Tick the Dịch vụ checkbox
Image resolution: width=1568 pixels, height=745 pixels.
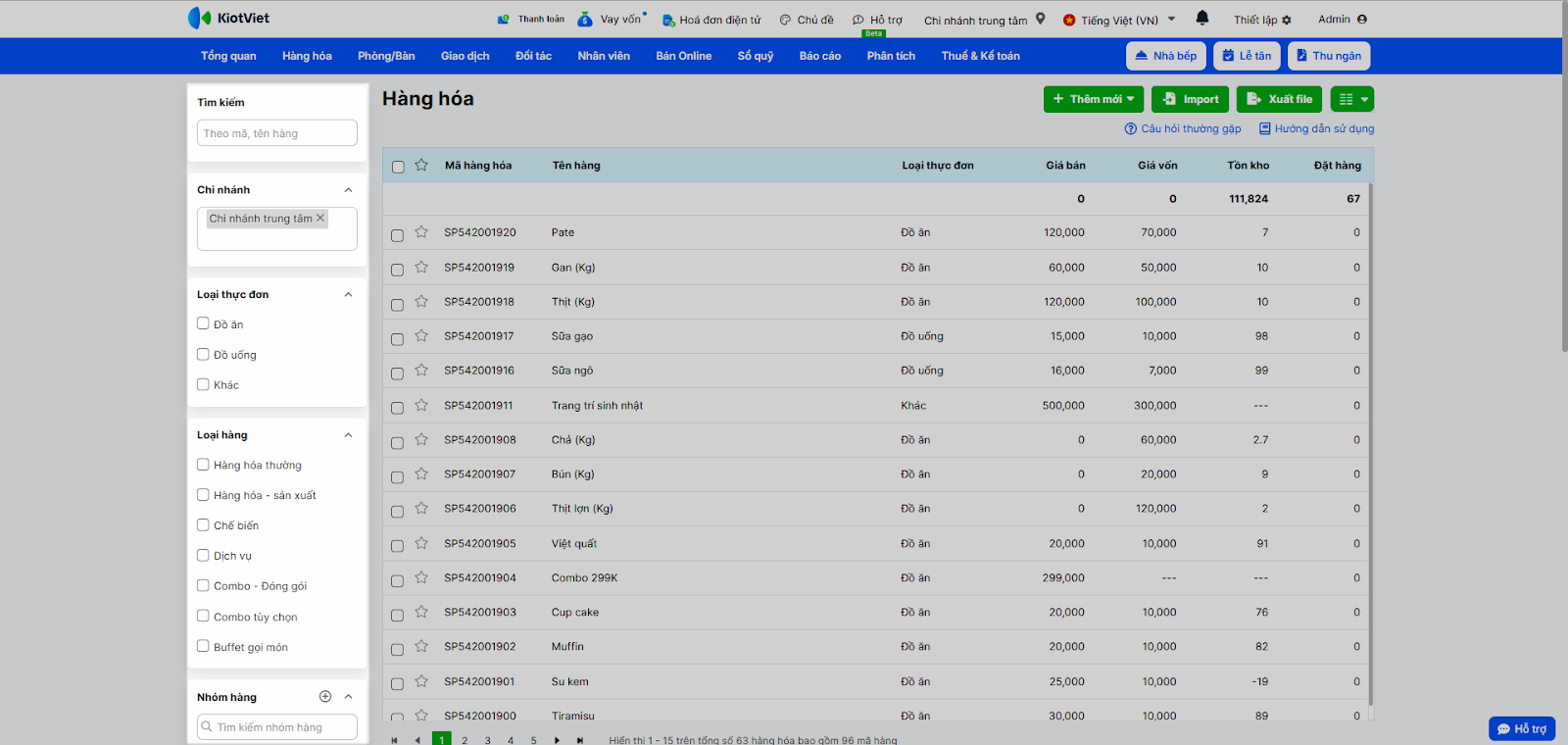click(203, 555)
